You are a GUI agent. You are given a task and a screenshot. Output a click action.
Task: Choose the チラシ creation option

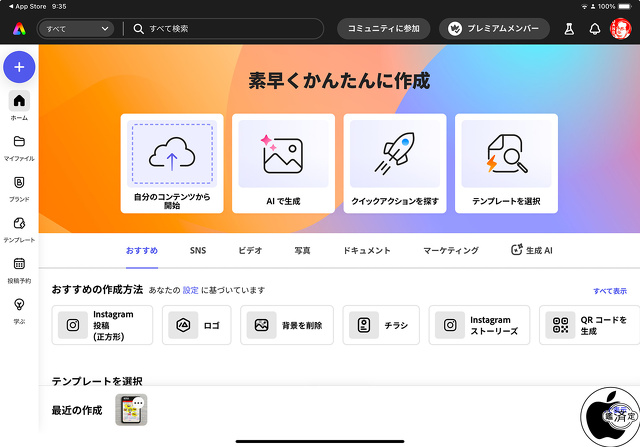click(381, 325)
